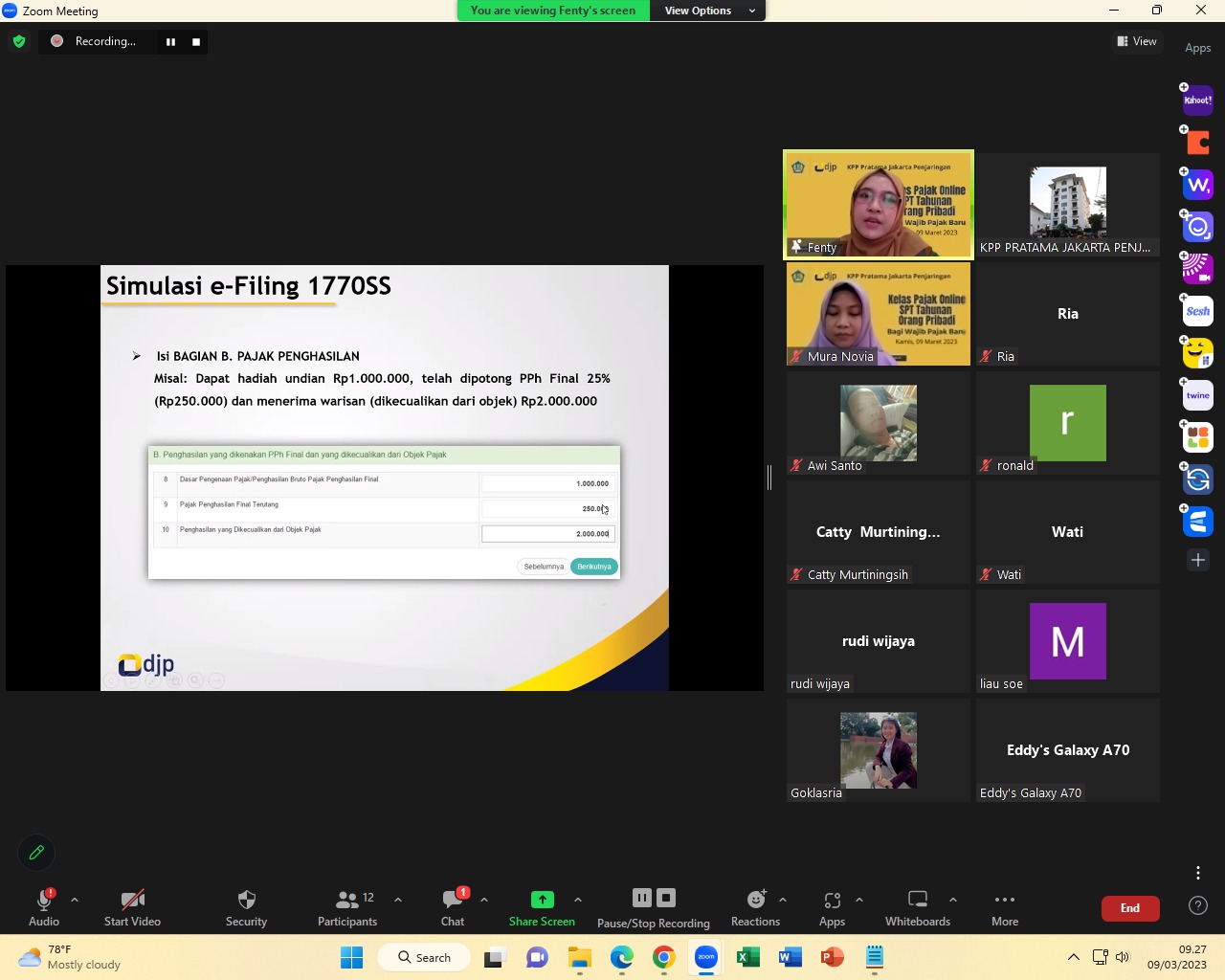Open Reactions menu
The width and height of the screenshot is (1225, 980).
755,907
